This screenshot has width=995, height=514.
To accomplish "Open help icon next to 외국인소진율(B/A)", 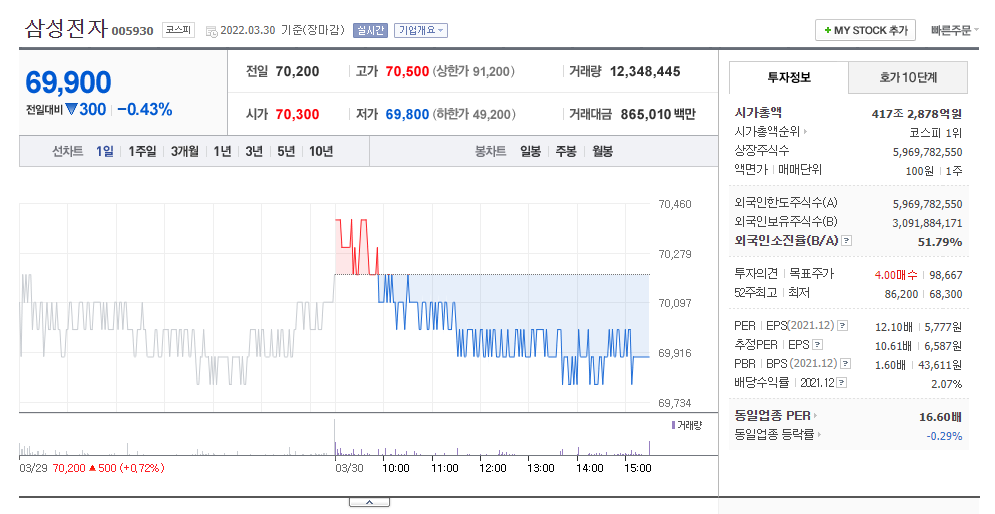I will click(x=847, y=241).
